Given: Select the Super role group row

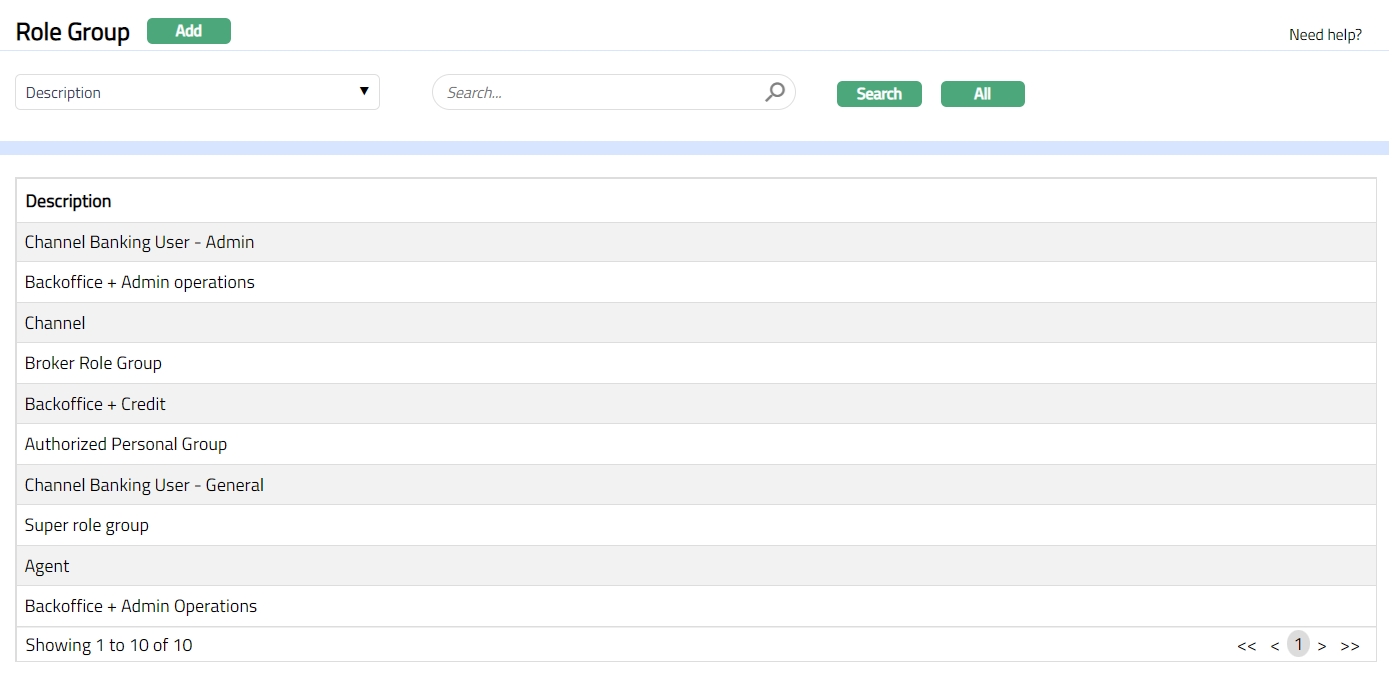Looking at the screenshot, I should (87, 525).
